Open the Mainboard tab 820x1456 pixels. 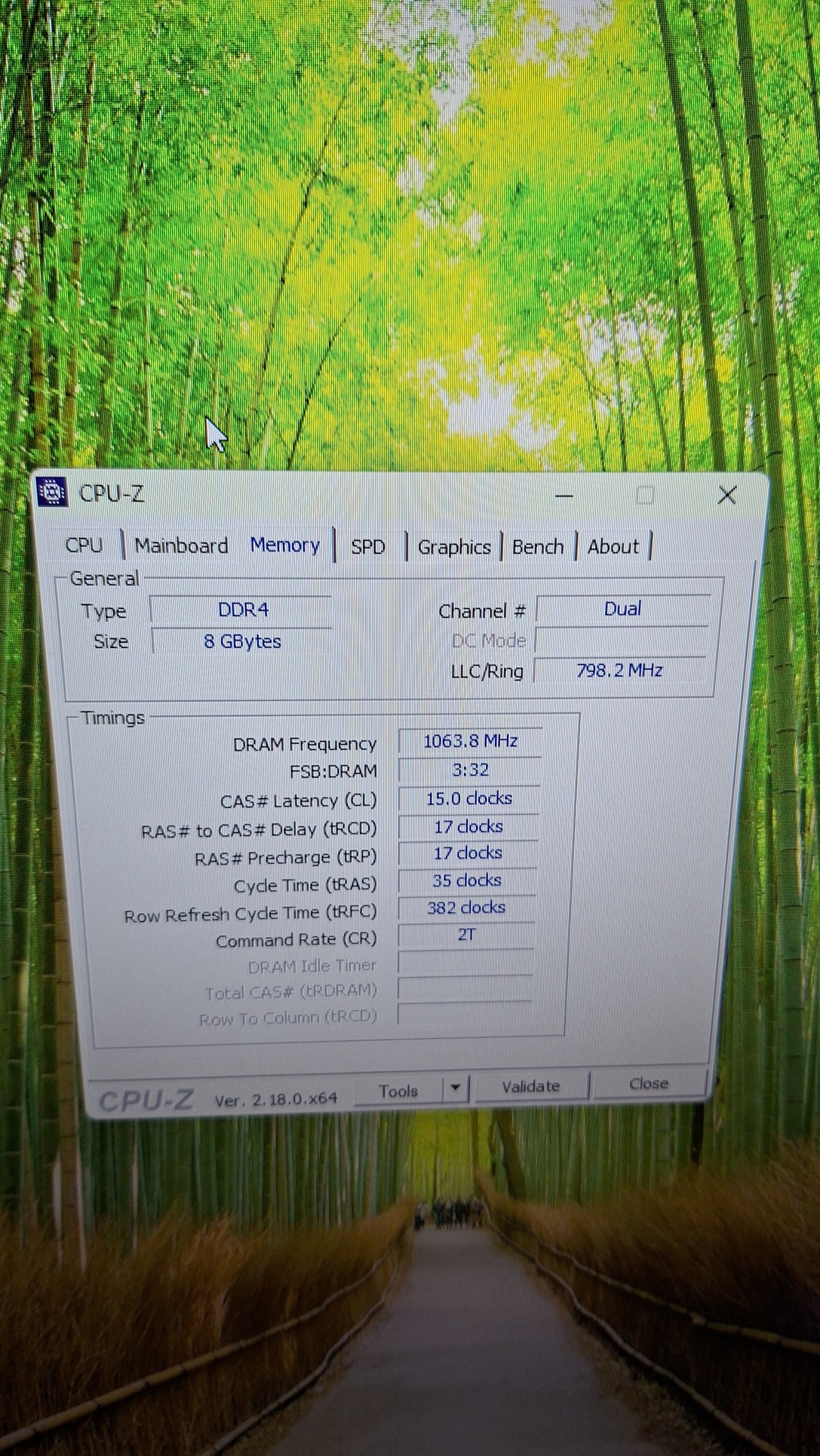pyautogui.click(x=181, y=545)
